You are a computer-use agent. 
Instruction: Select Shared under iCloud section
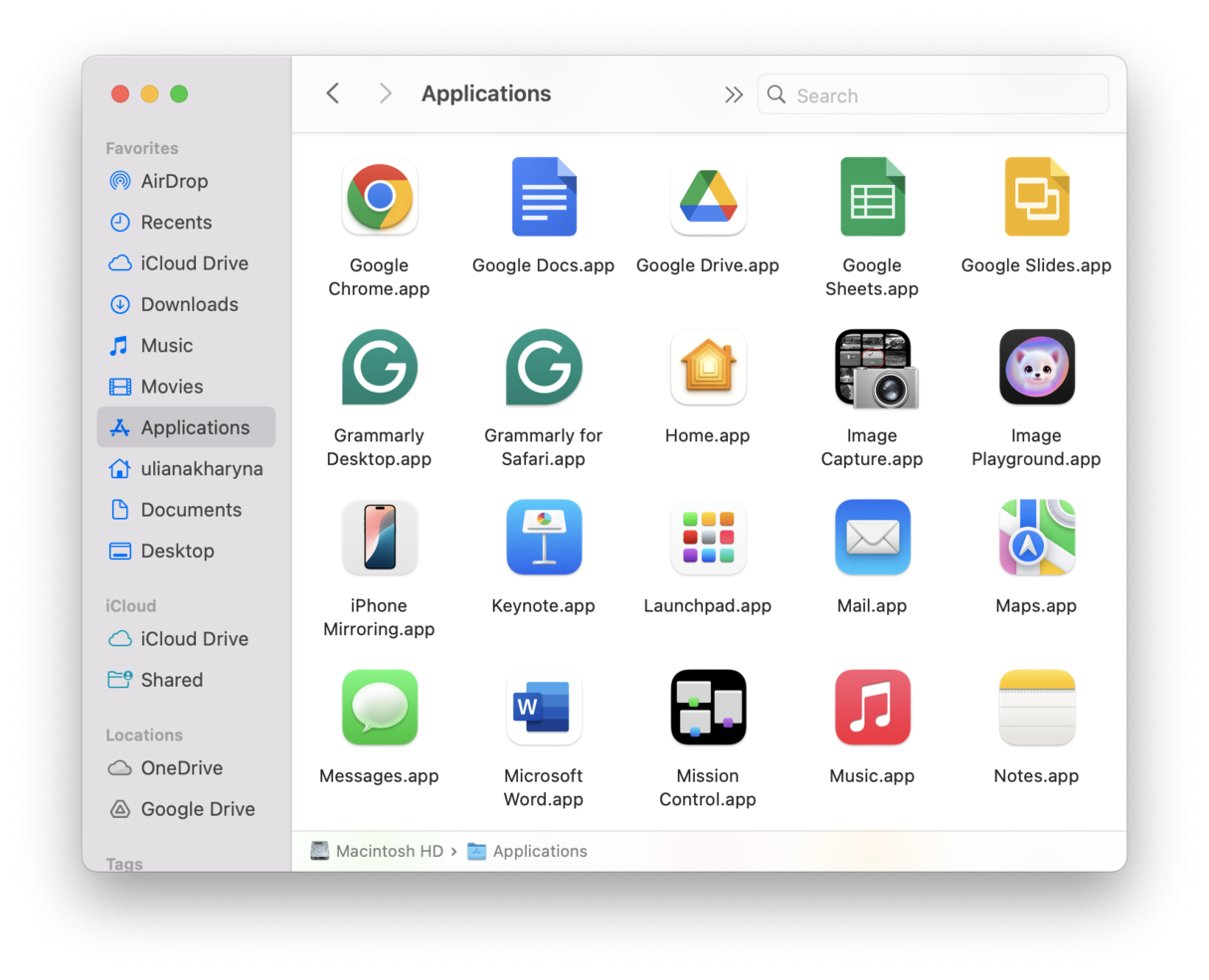coord(168,680)
